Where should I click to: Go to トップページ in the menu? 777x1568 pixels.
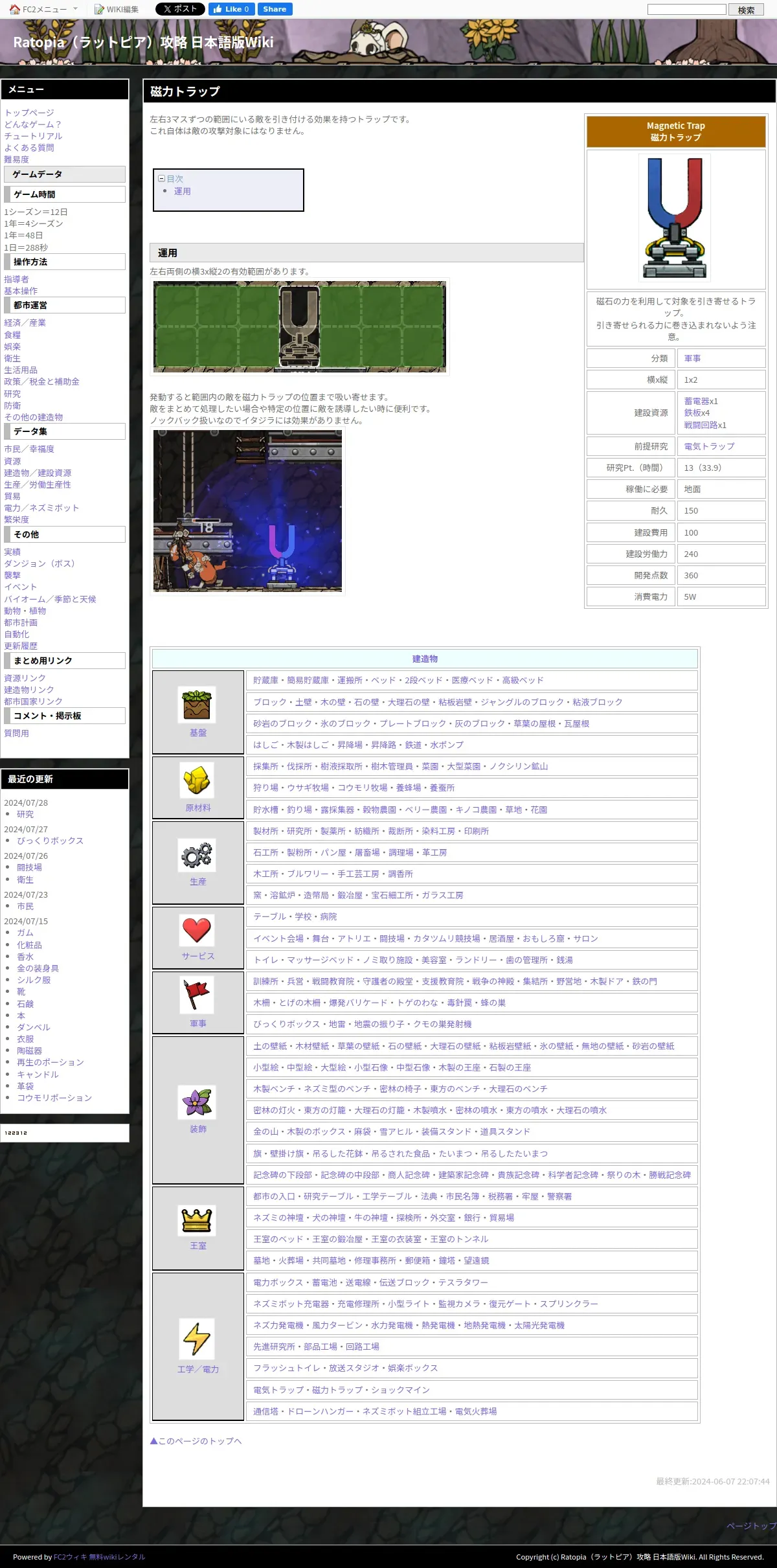point(29,113)
